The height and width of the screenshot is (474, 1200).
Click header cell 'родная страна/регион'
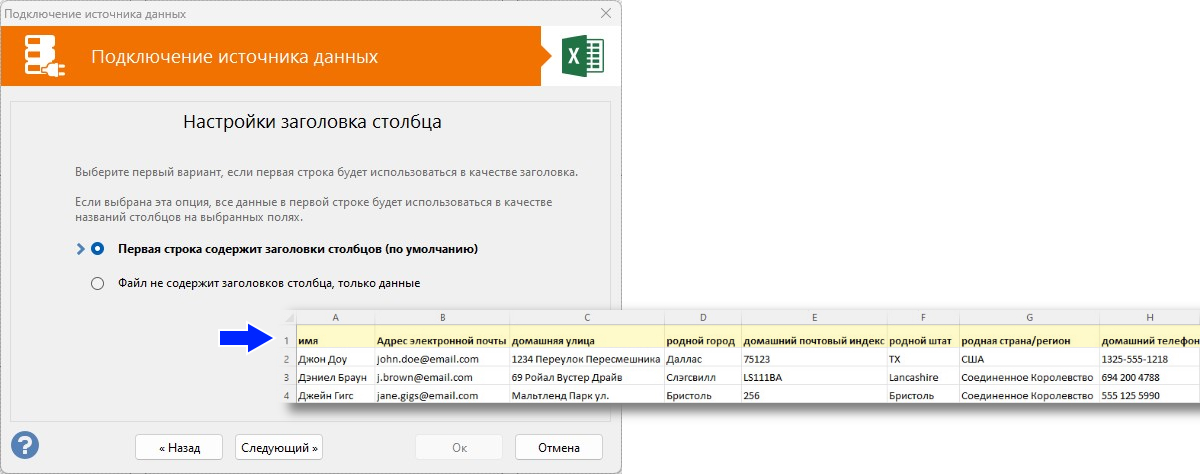click(x=1029, y=341)
